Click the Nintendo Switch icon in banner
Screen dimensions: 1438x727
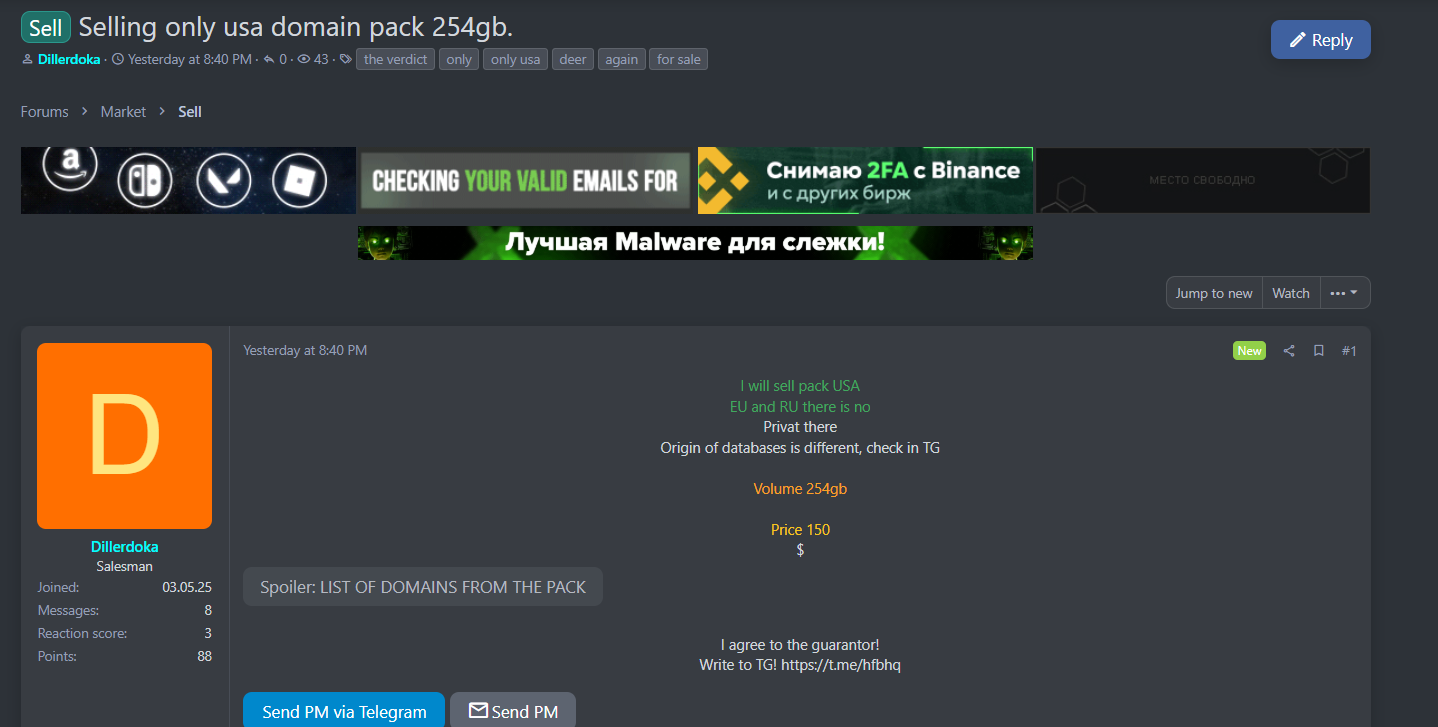tap(145, 181)
